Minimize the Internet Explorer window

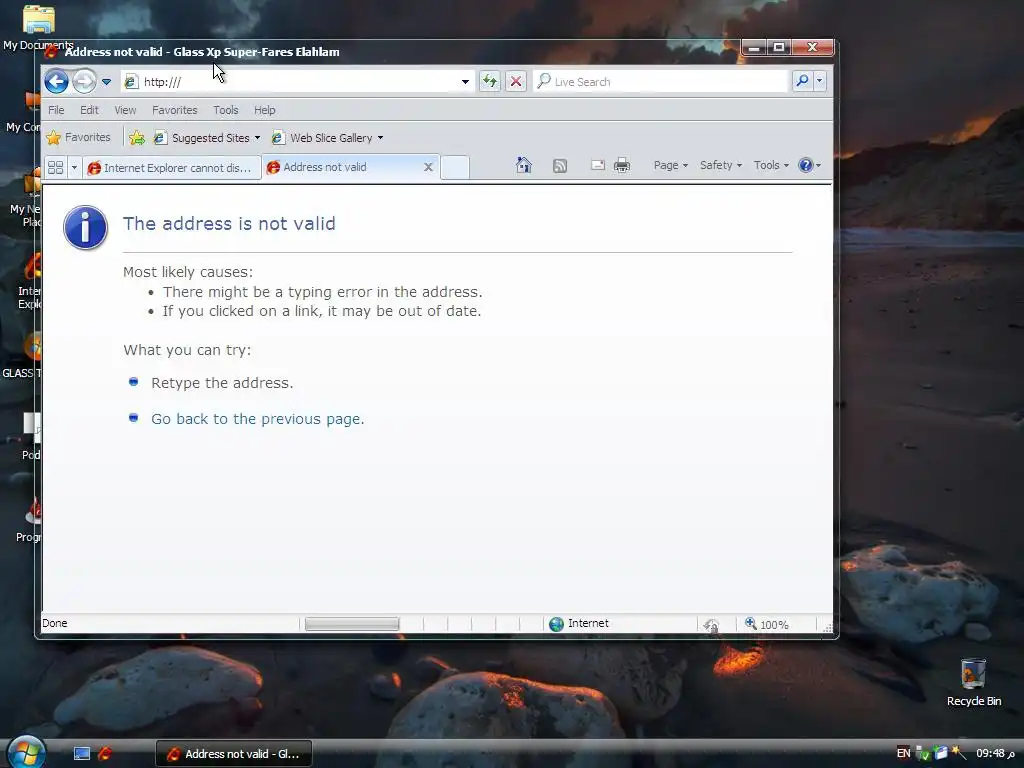tap(754, 47)
